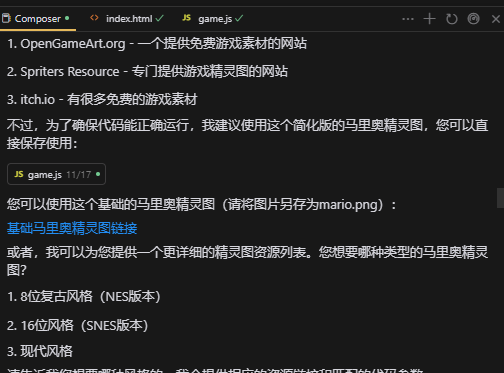Open the more options ellipsis menu
This screenshot has width=504, height=373.
coord(408,19)
